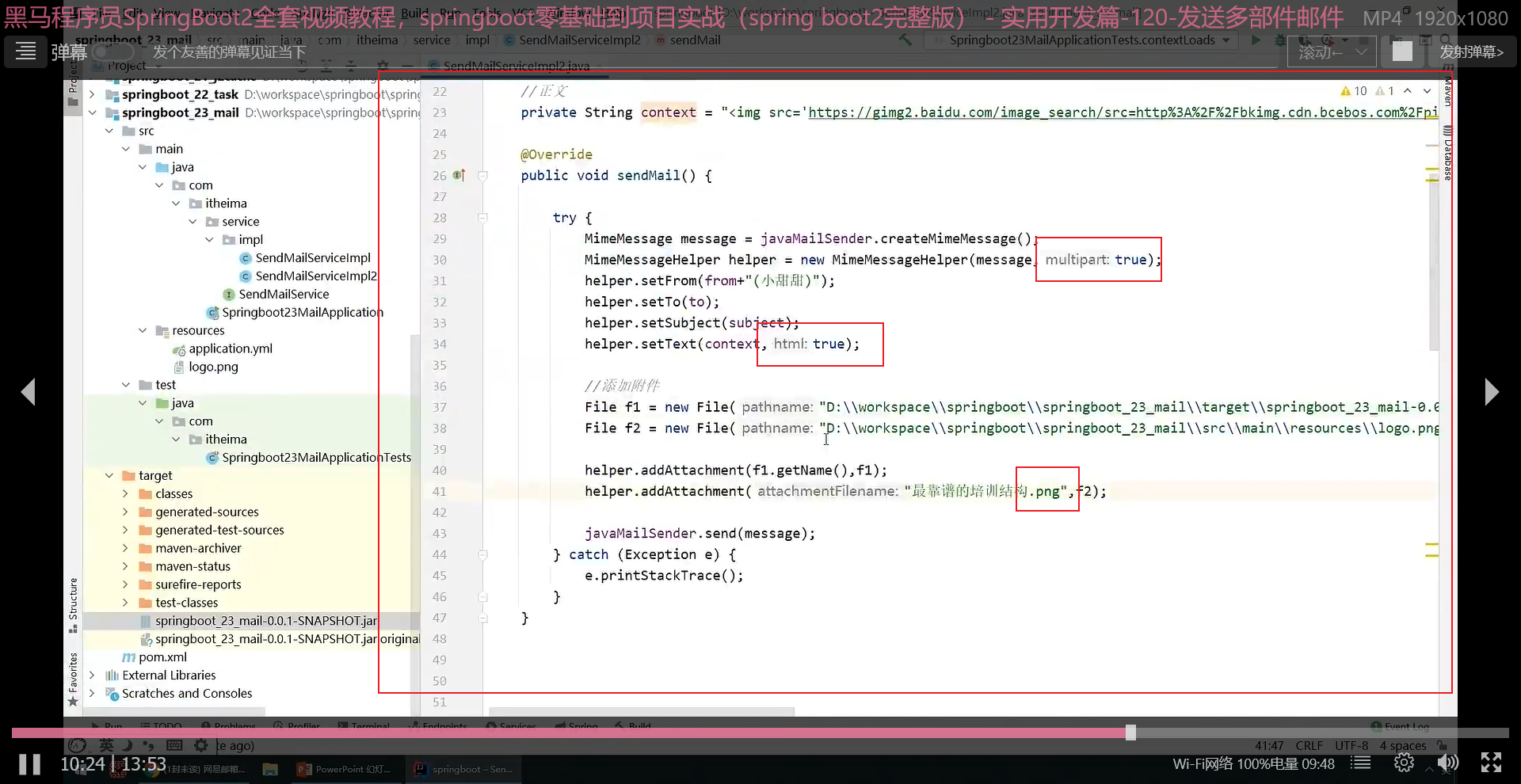Open video player settings gear
The image size is (1521, 784).
click(1404, 763)
